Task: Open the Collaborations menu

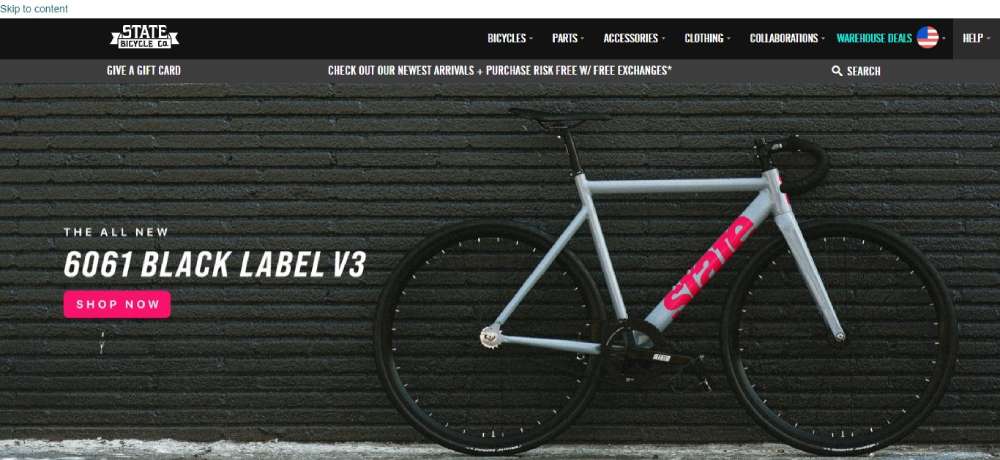Action: [x=787, y=38]
